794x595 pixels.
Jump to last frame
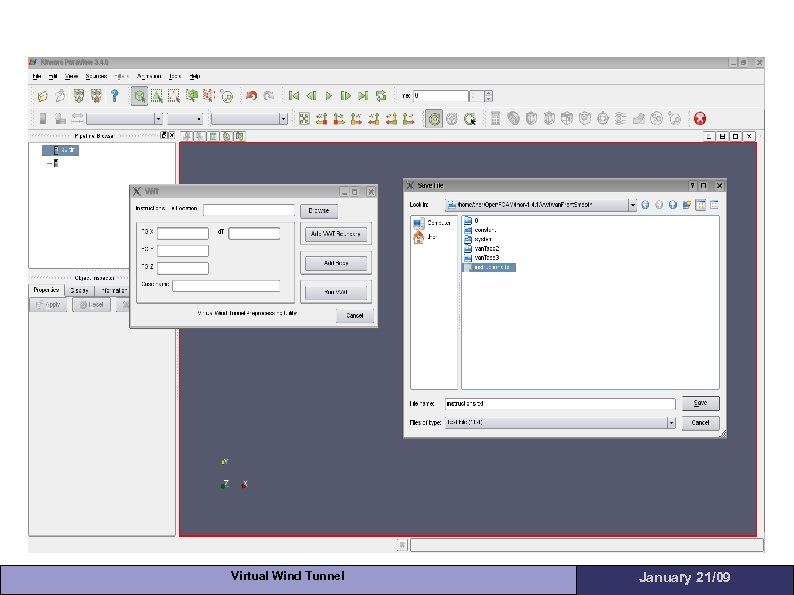tap(363, 96)
